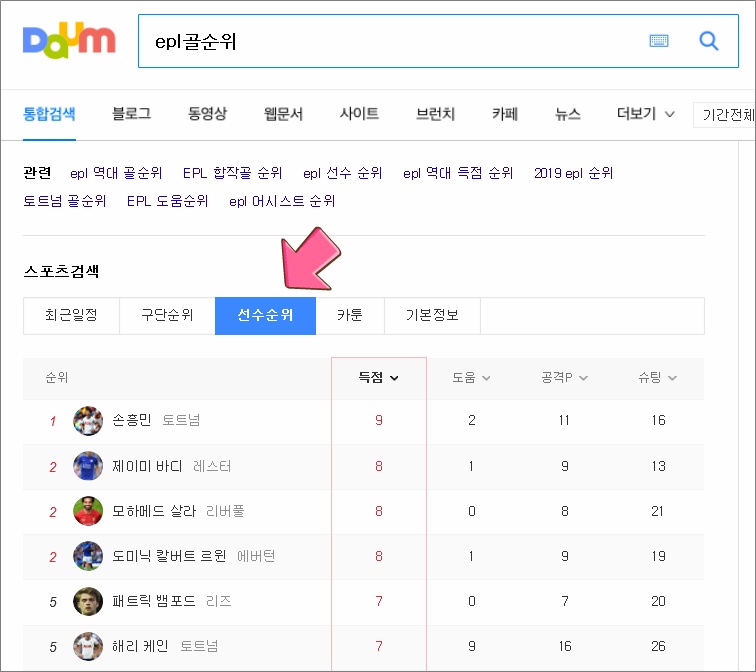The height and width of the screenshot is (672, 756).
Task: Open player name 모하메드 살라
Action: click(154, 511)
